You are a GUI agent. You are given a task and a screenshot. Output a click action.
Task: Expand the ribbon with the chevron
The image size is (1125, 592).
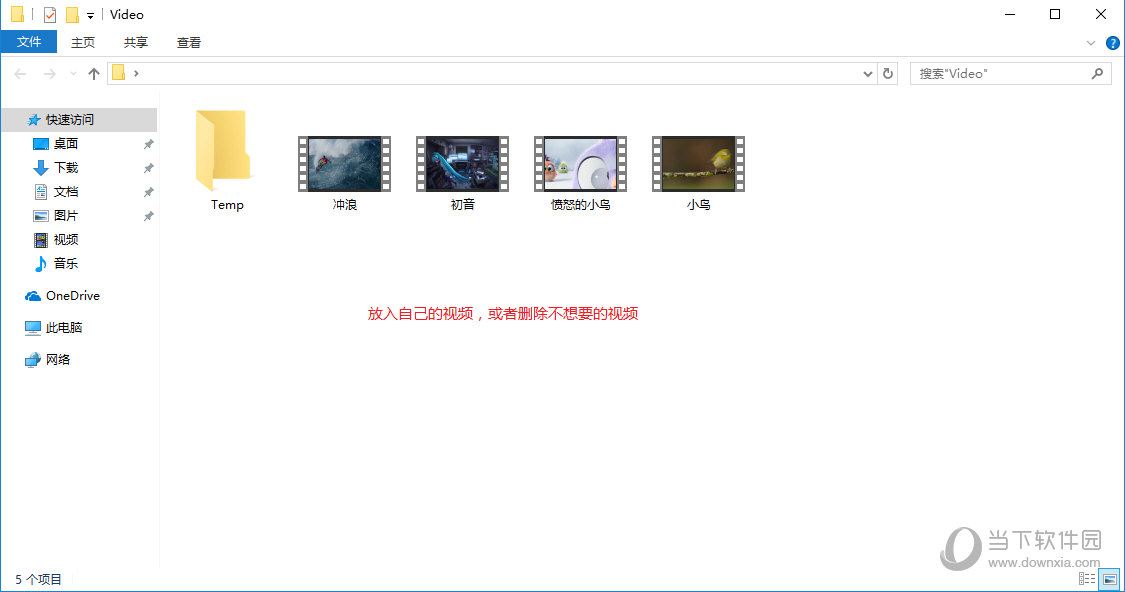pos(1091,43)
